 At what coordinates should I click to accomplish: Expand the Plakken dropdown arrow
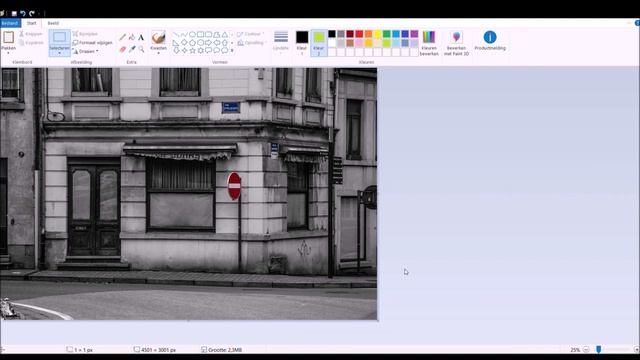(x=8, y=53)
